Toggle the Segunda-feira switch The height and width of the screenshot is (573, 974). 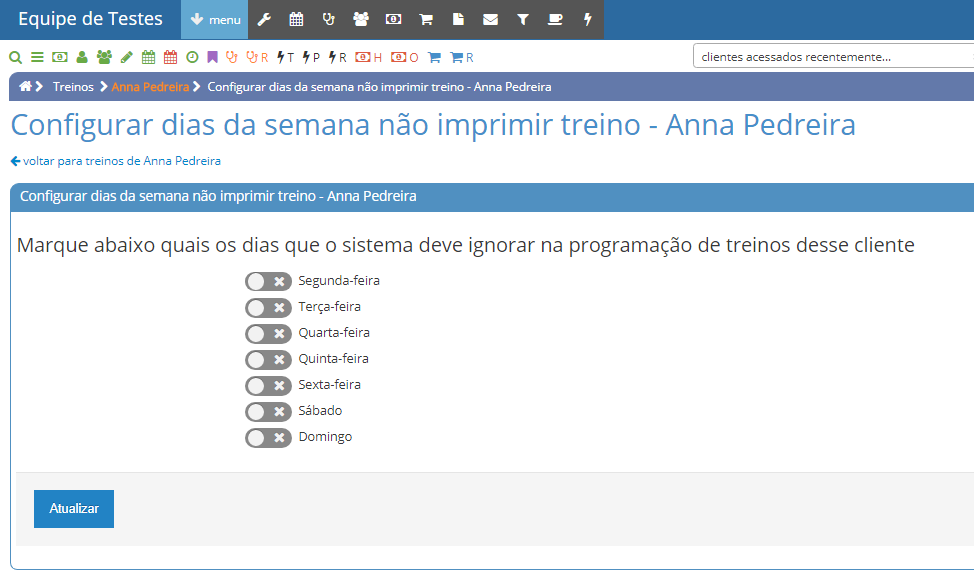pyautogui.click(x=268, y=282)
